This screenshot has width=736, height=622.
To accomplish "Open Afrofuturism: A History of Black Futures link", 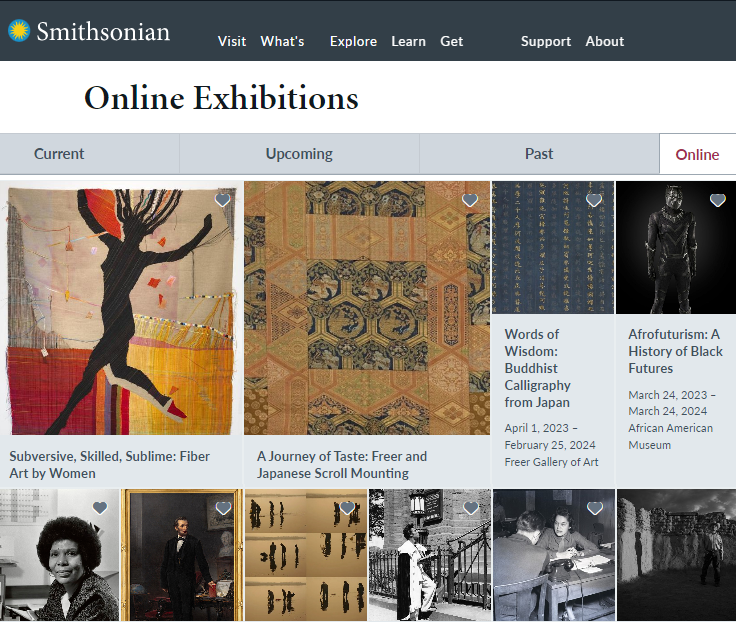I will [x=675, y=351].
